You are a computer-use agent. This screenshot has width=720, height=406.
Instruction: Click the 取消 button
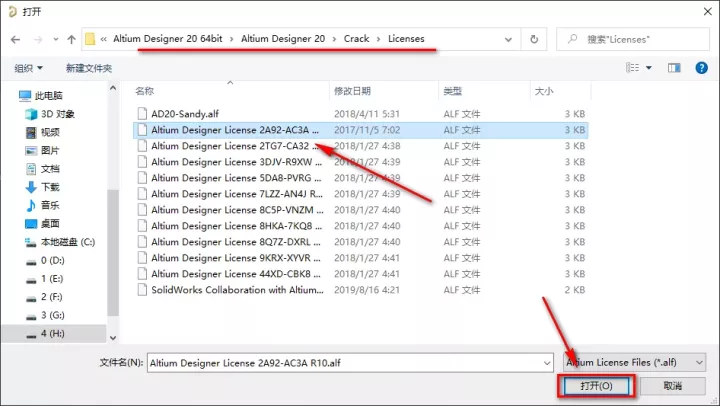coord(671,385)
